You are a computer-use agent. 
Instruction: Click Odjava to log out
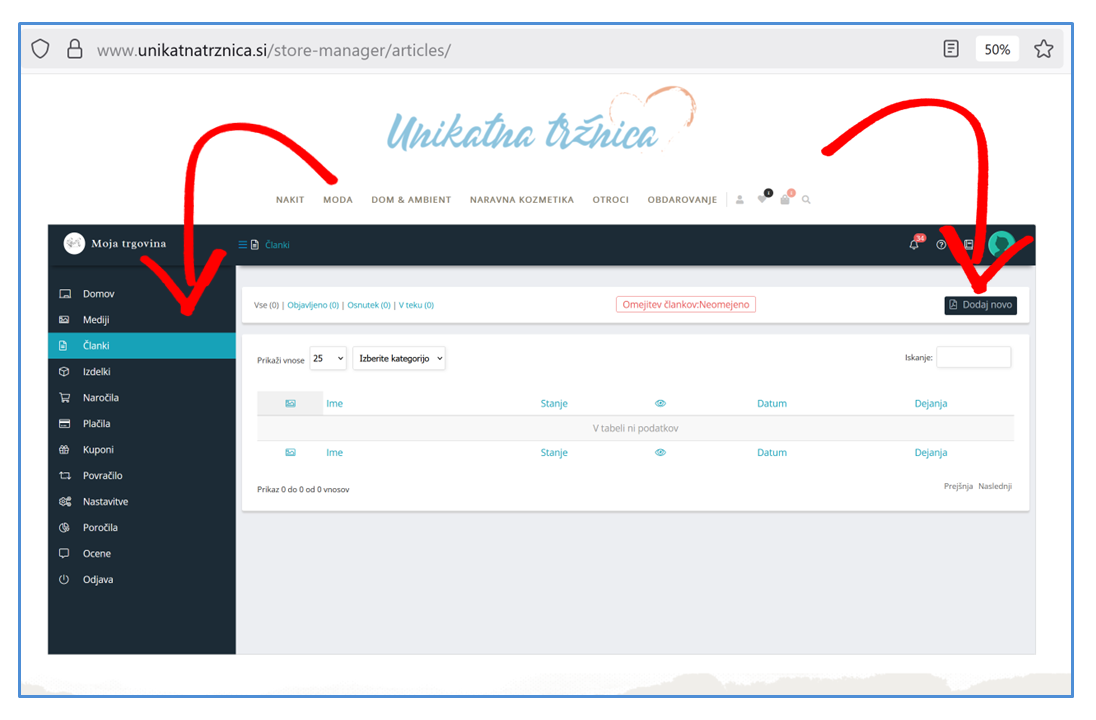tap(97, 580)
